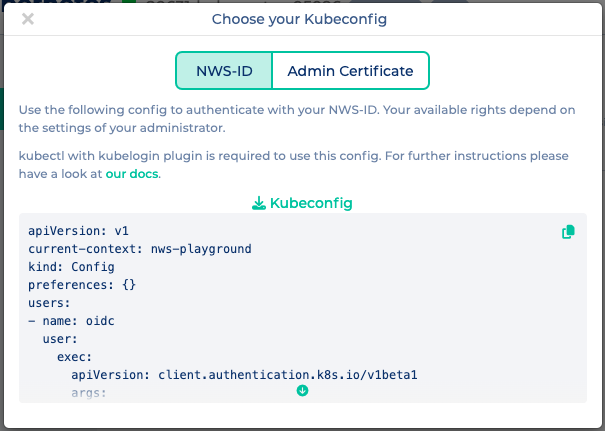The height and width of the screenshot is (431, 605).
Task: Close the Choose your Kubeconfig dialog
Action: [x=28, y=18]
